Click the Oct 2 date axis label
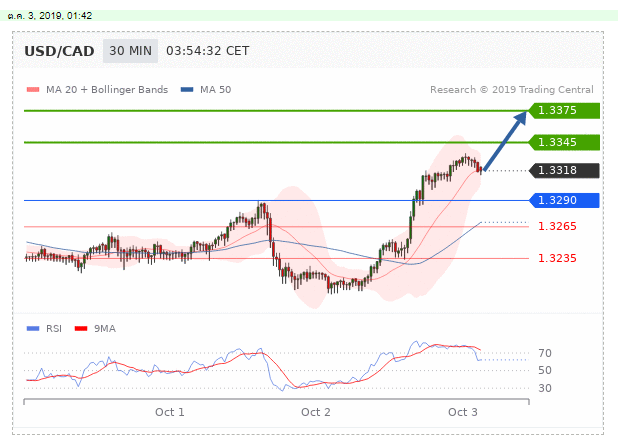 pos(316,412)
